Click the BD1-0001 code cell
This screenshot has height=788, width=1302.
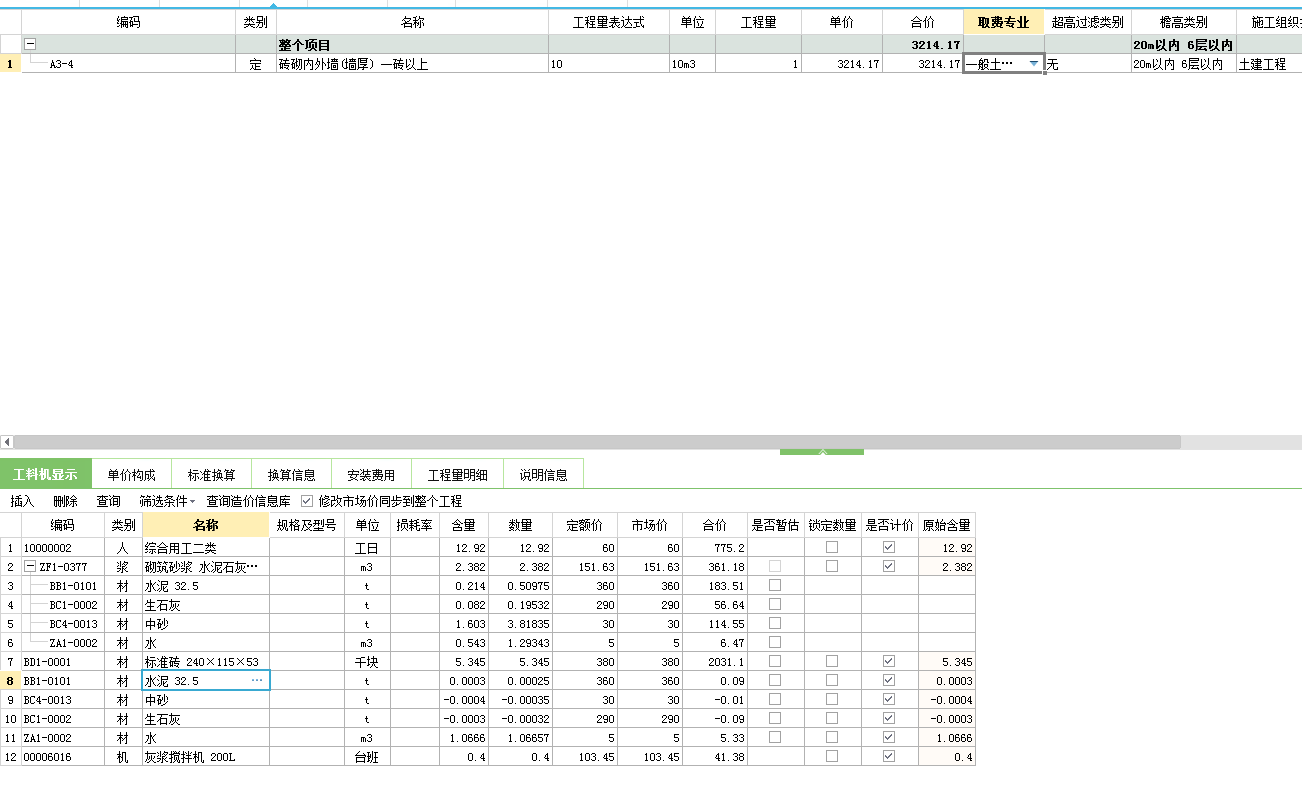tap(64, 662)
